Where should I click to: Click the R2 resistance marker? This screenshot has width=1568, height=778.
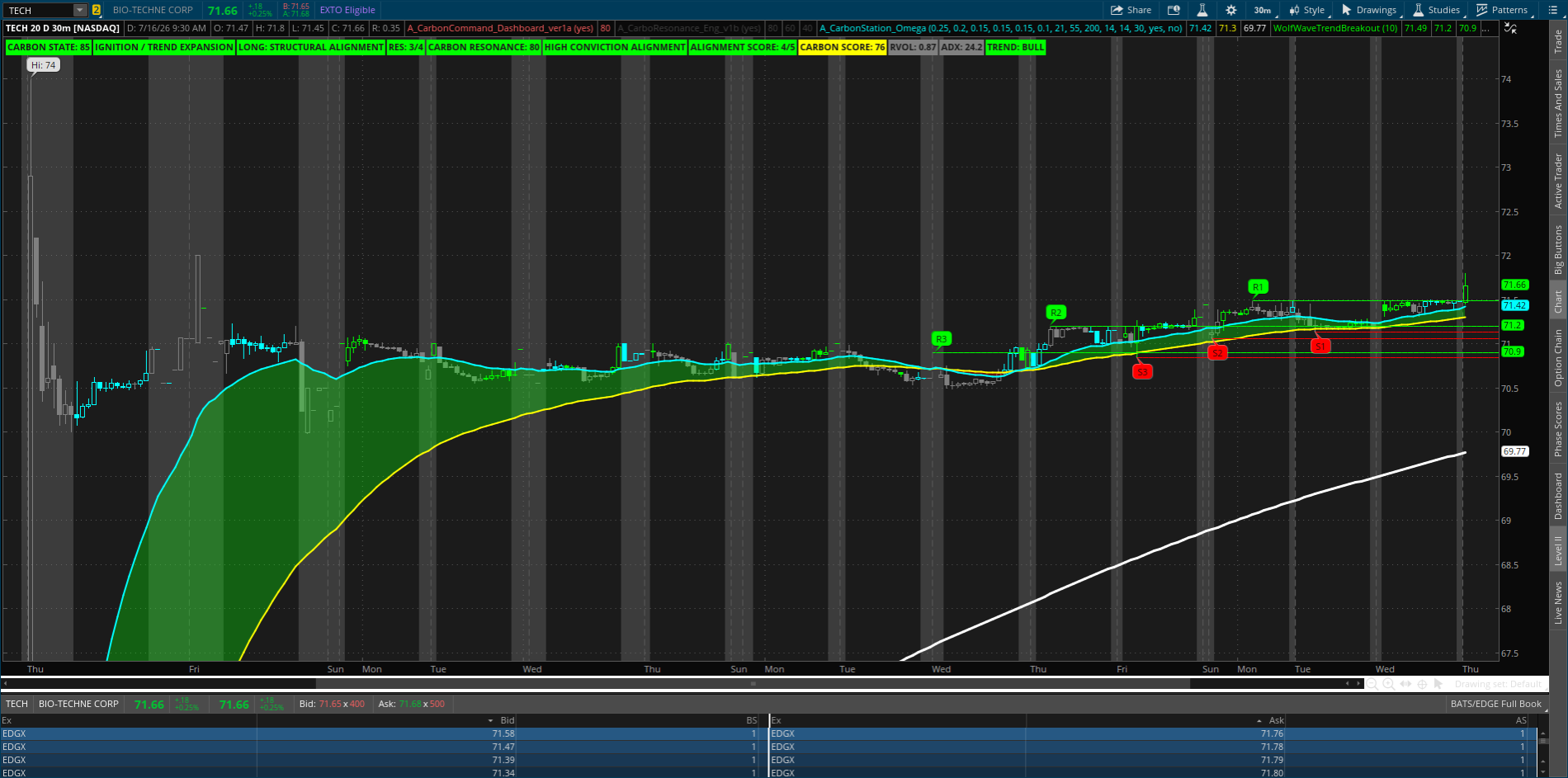(x=1056, y=312)
